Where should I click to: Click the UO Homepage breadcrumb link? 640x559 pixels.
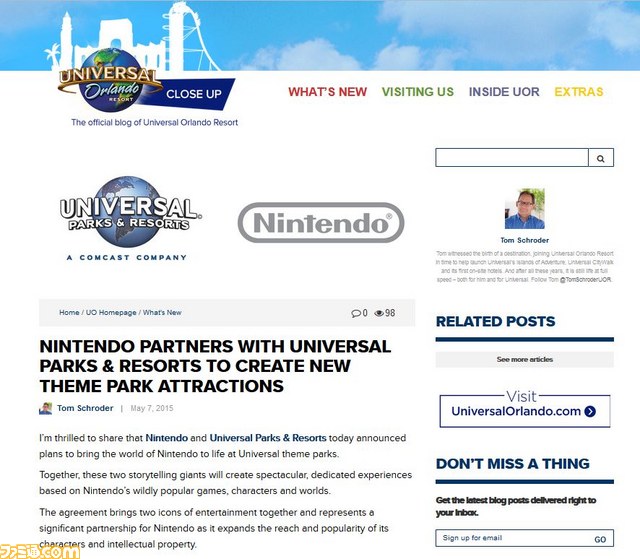tap(111, 313)
